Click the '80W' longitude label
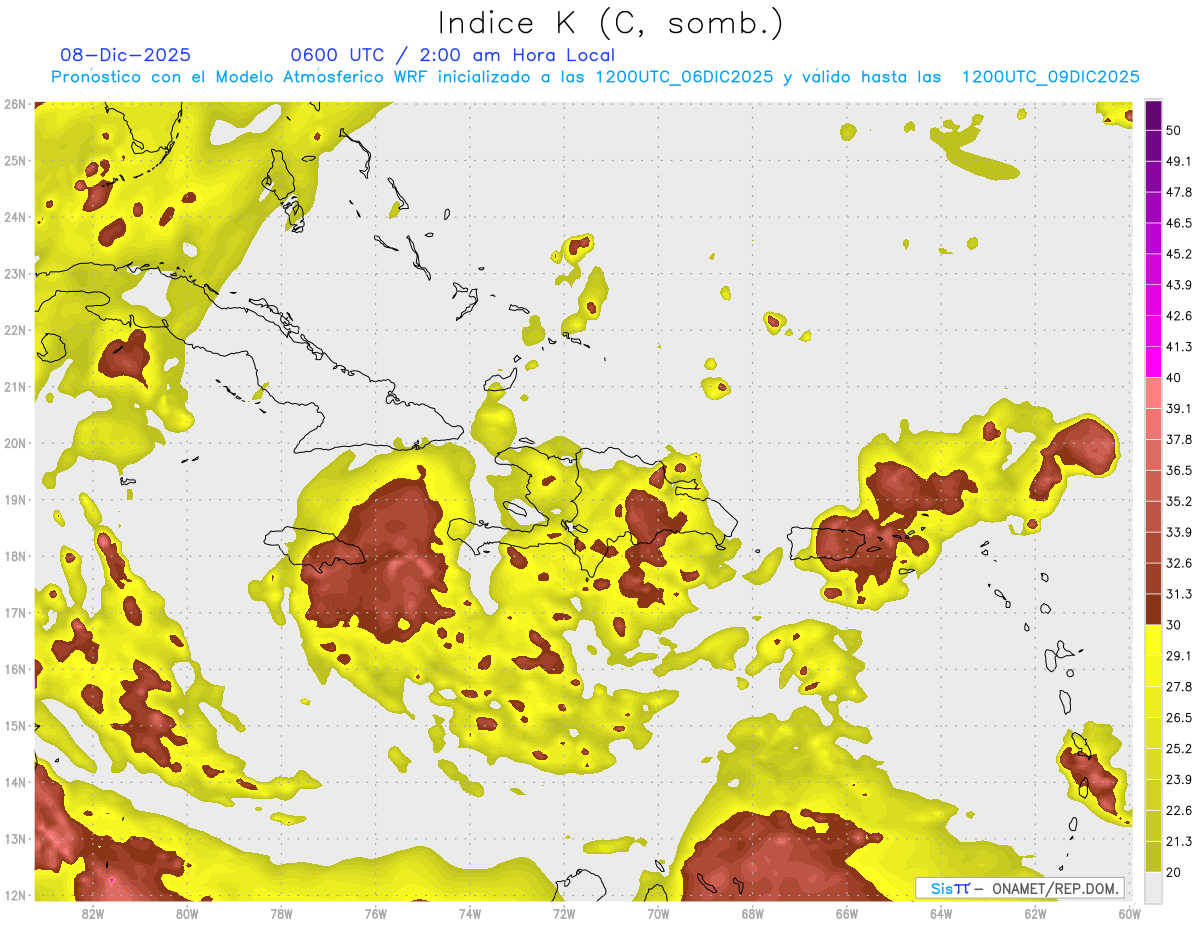The image size is (1200, 927). pyautogui.click(x=187, y=913)
